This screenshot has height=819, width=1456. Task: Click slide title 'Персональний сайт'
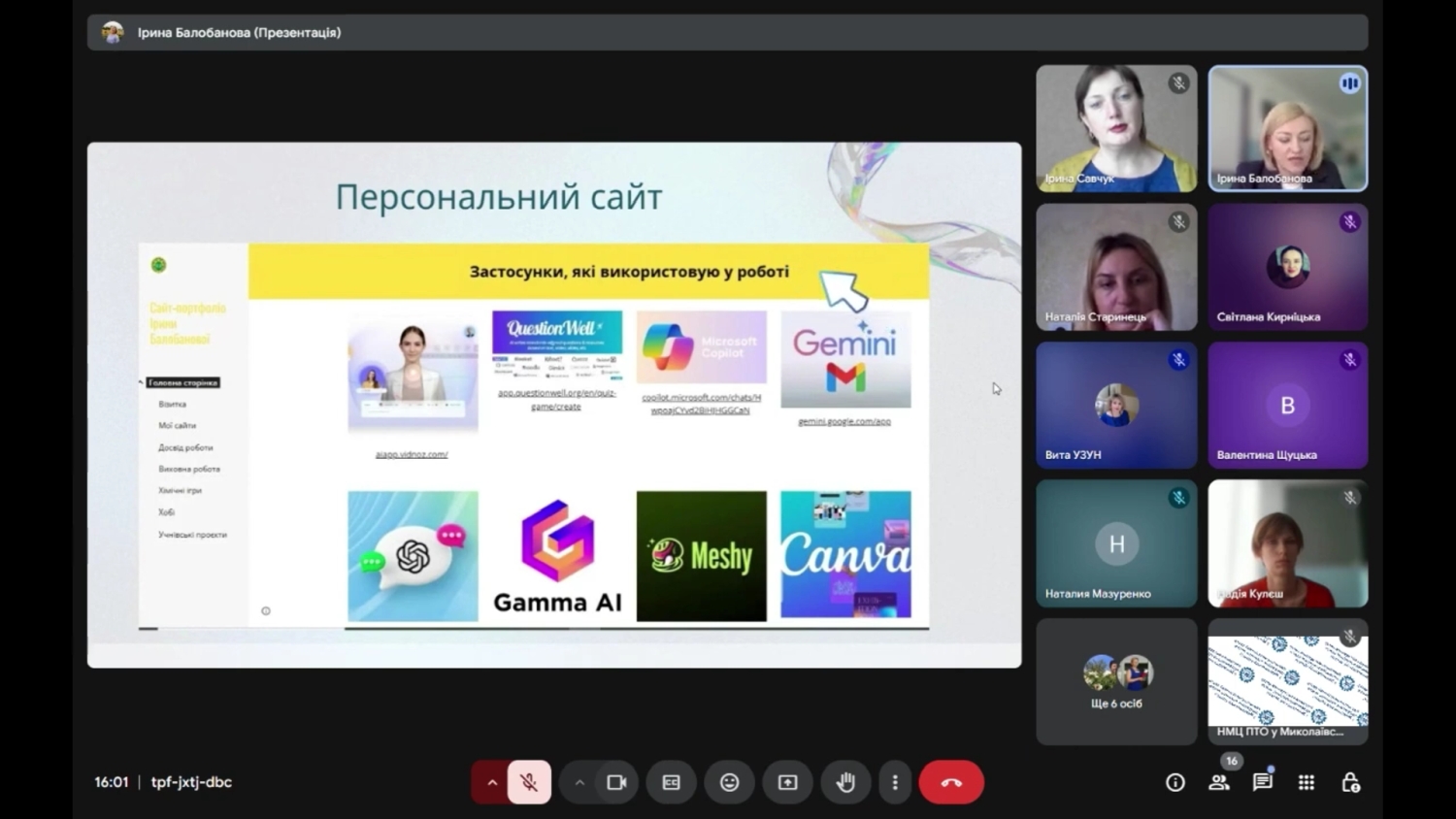click(499, 197)
